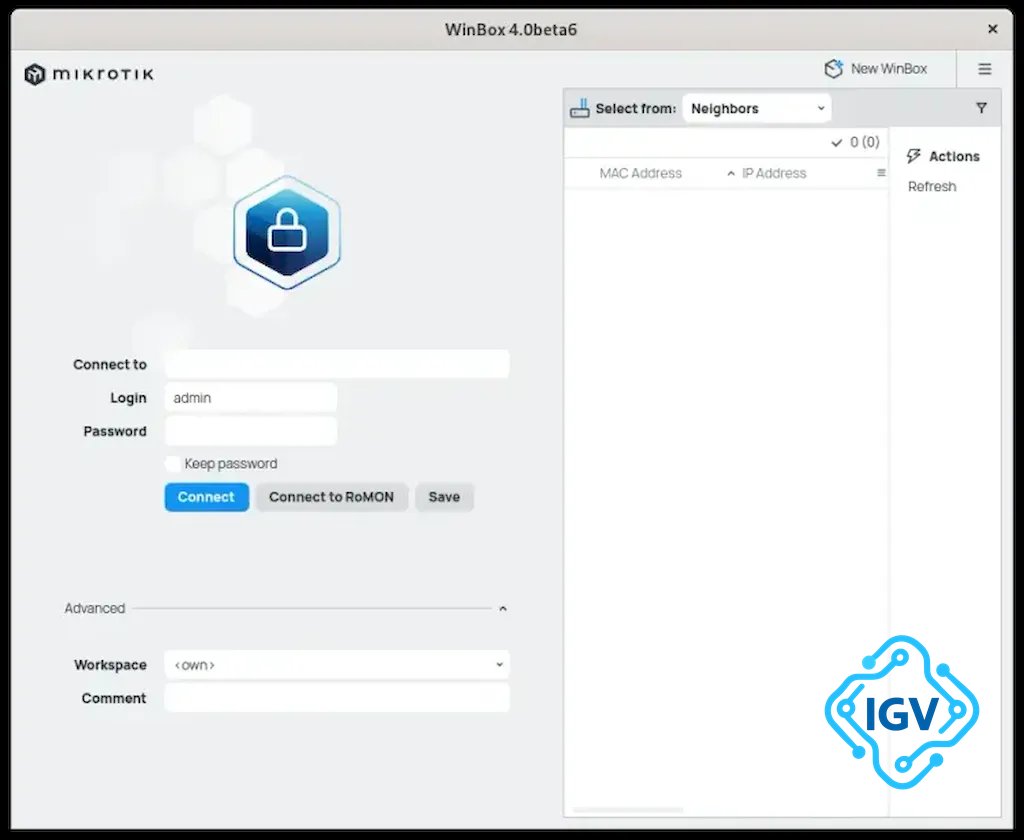Click the filter funnel icon
1024x840 pixels.
981,108
